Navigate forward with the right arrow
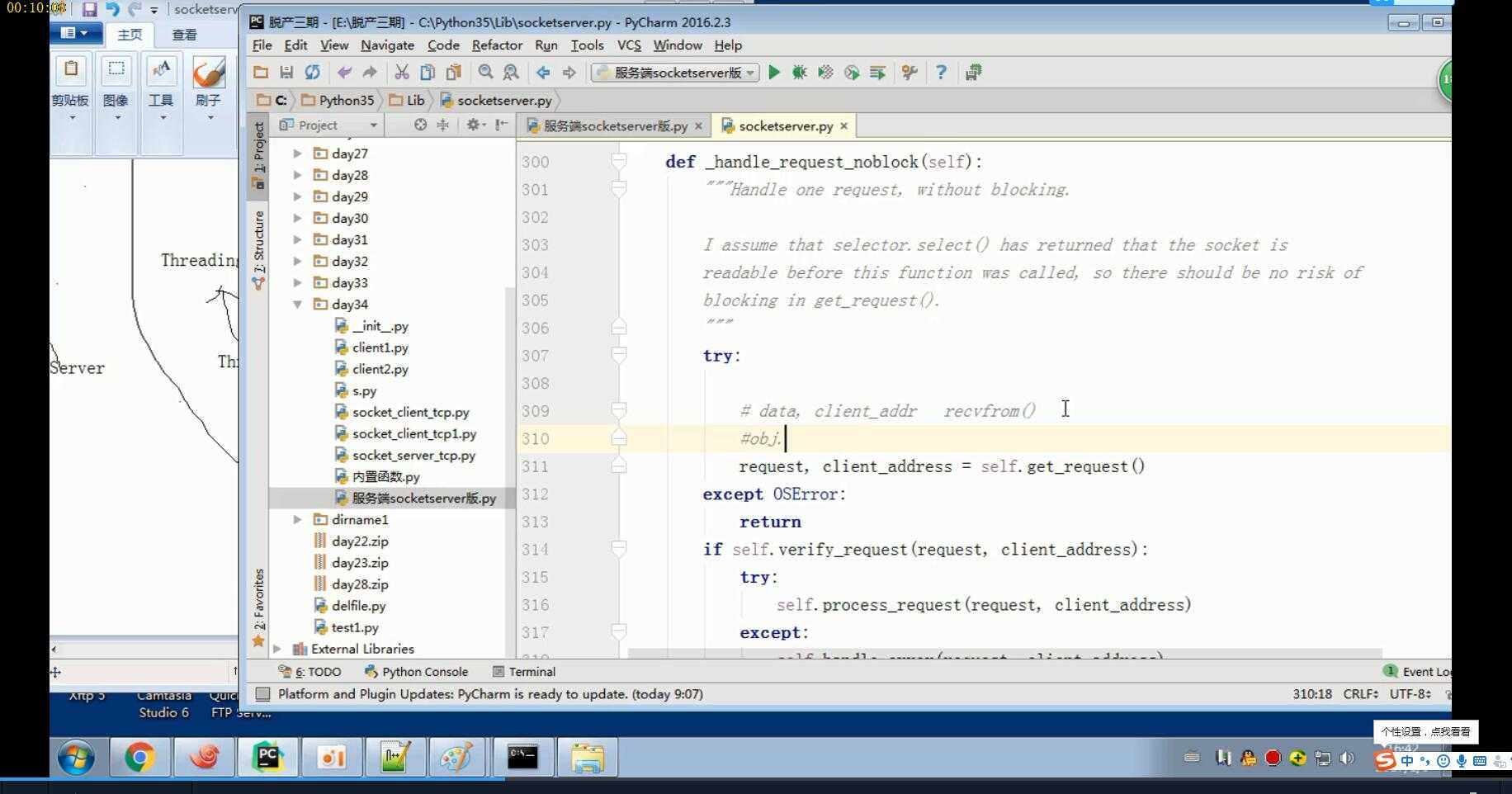 point(569,73)
